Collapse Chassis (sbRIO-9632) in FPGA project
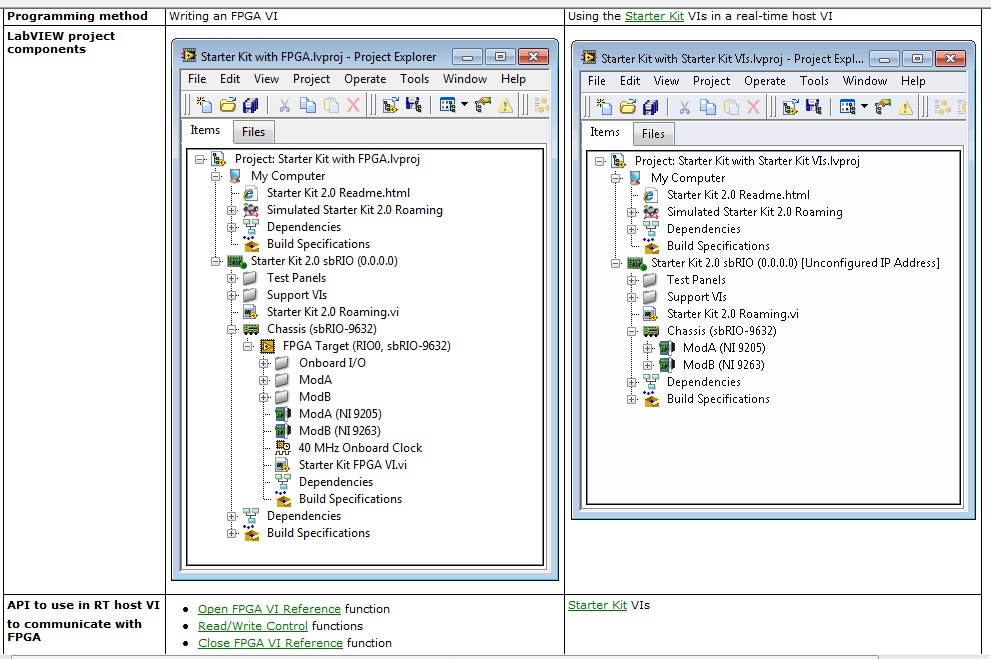 [x=232, y=329]
